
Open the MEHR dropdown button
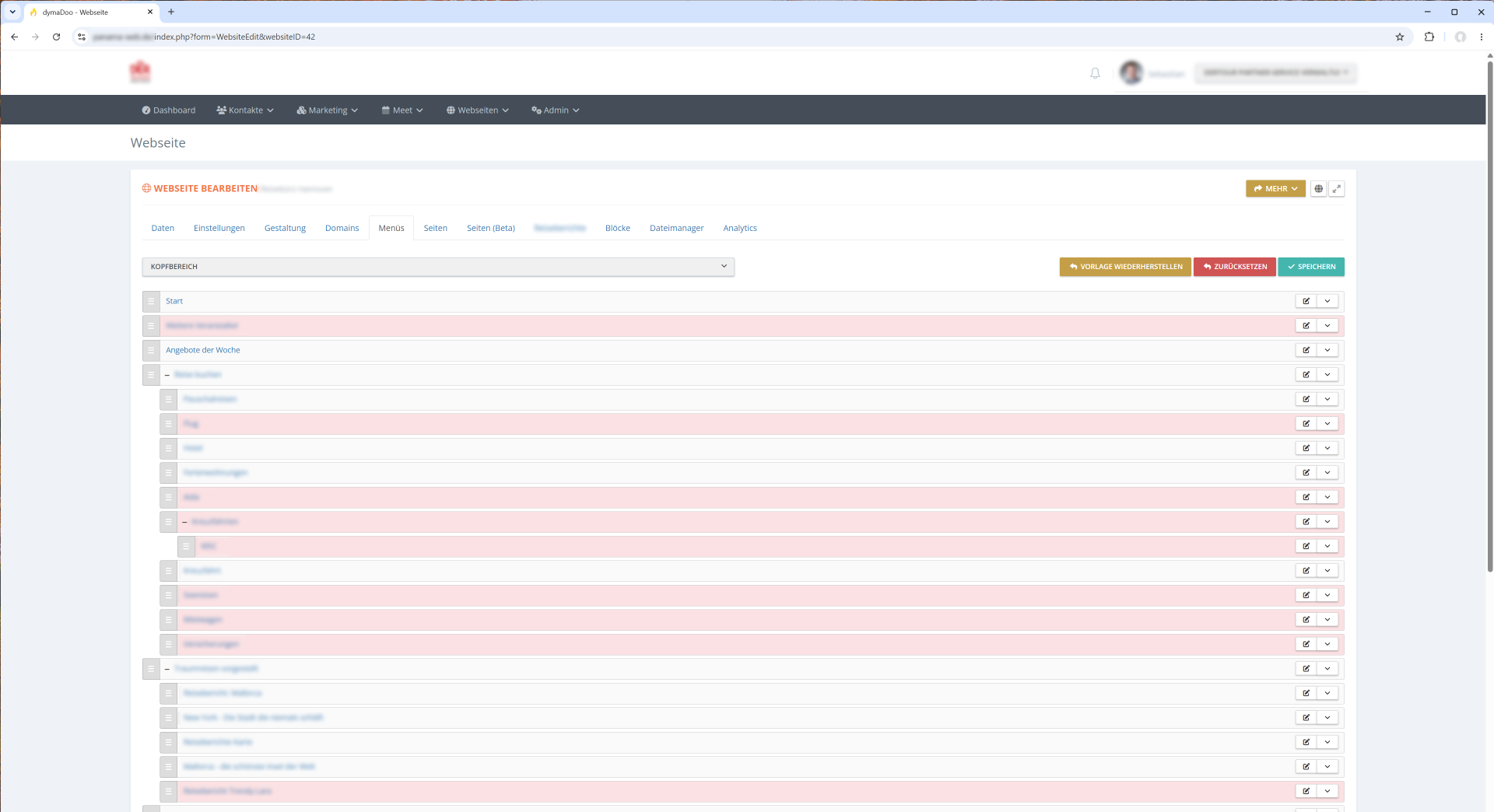point(1275,189)
